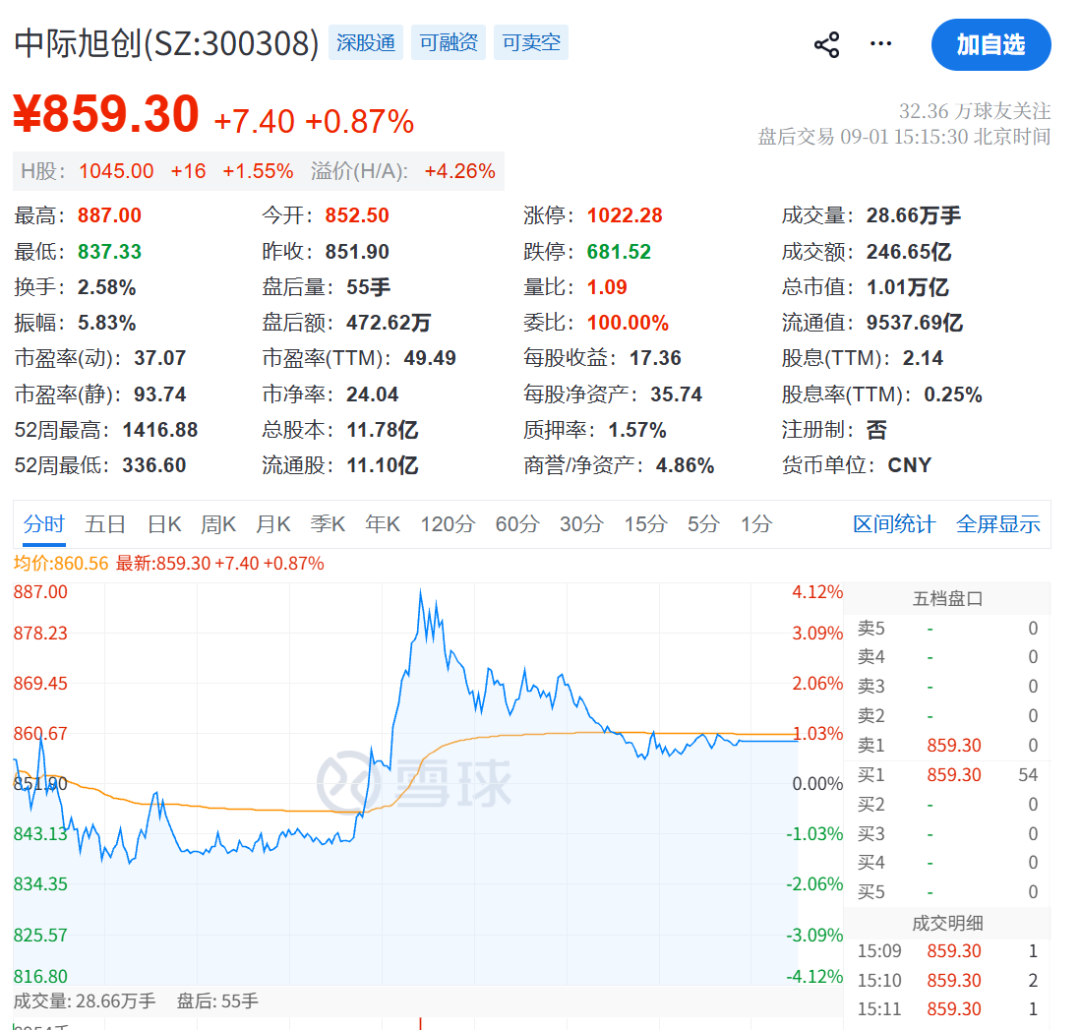The image size is (1080, 1030).
Task: Click the 今开 value 852.50
Action: [x=357, y=216]
